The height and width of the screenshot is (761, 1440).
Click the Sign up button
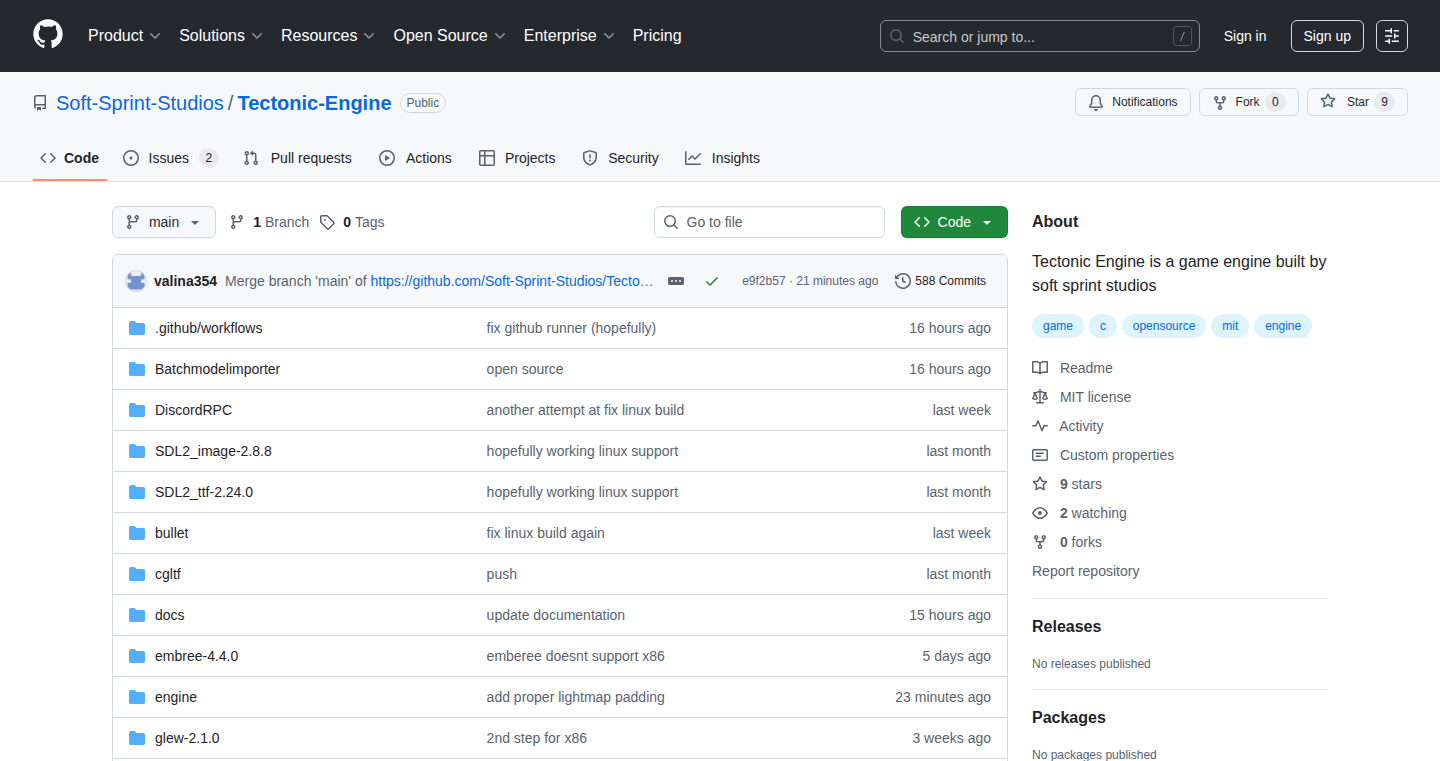tap(1327, 36)
